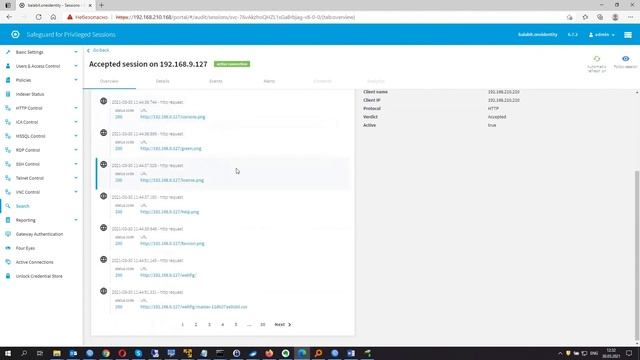Go to last page 33
The height and width of the screenshot is (360, 640).
point(262,324)
